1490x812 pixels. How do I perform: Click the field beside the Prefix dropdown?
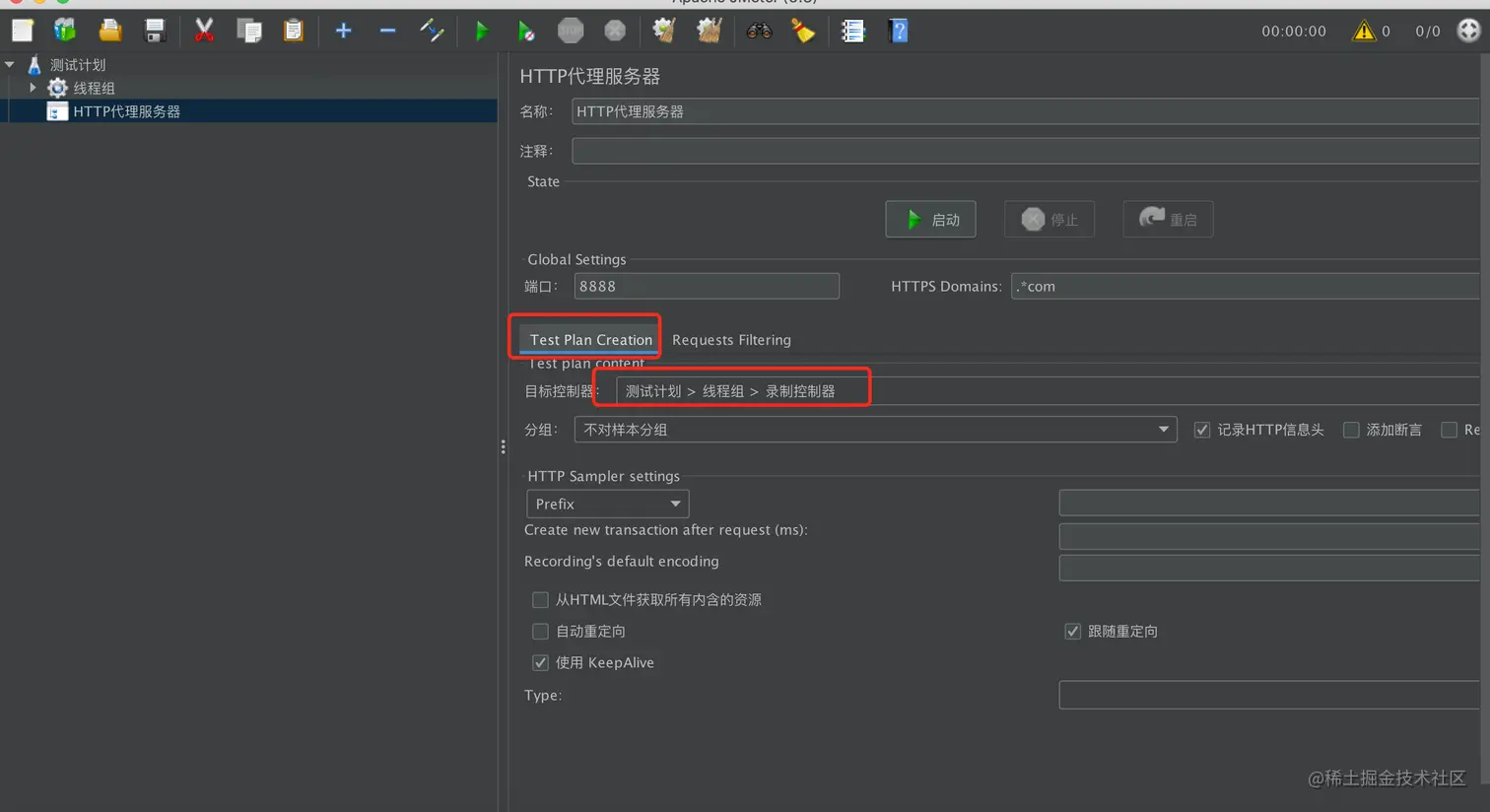click(1269, 504)
